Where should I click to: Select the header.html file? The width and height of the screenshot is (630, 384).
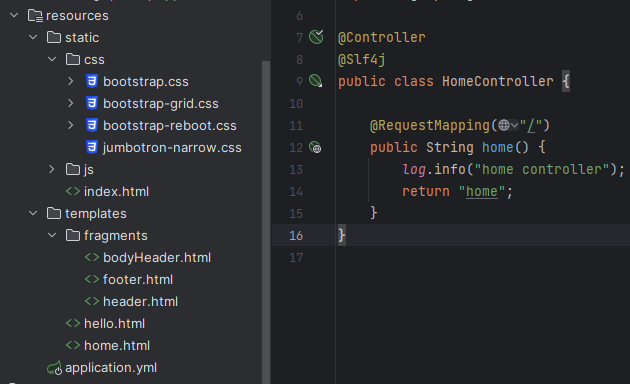coord(141,301)
